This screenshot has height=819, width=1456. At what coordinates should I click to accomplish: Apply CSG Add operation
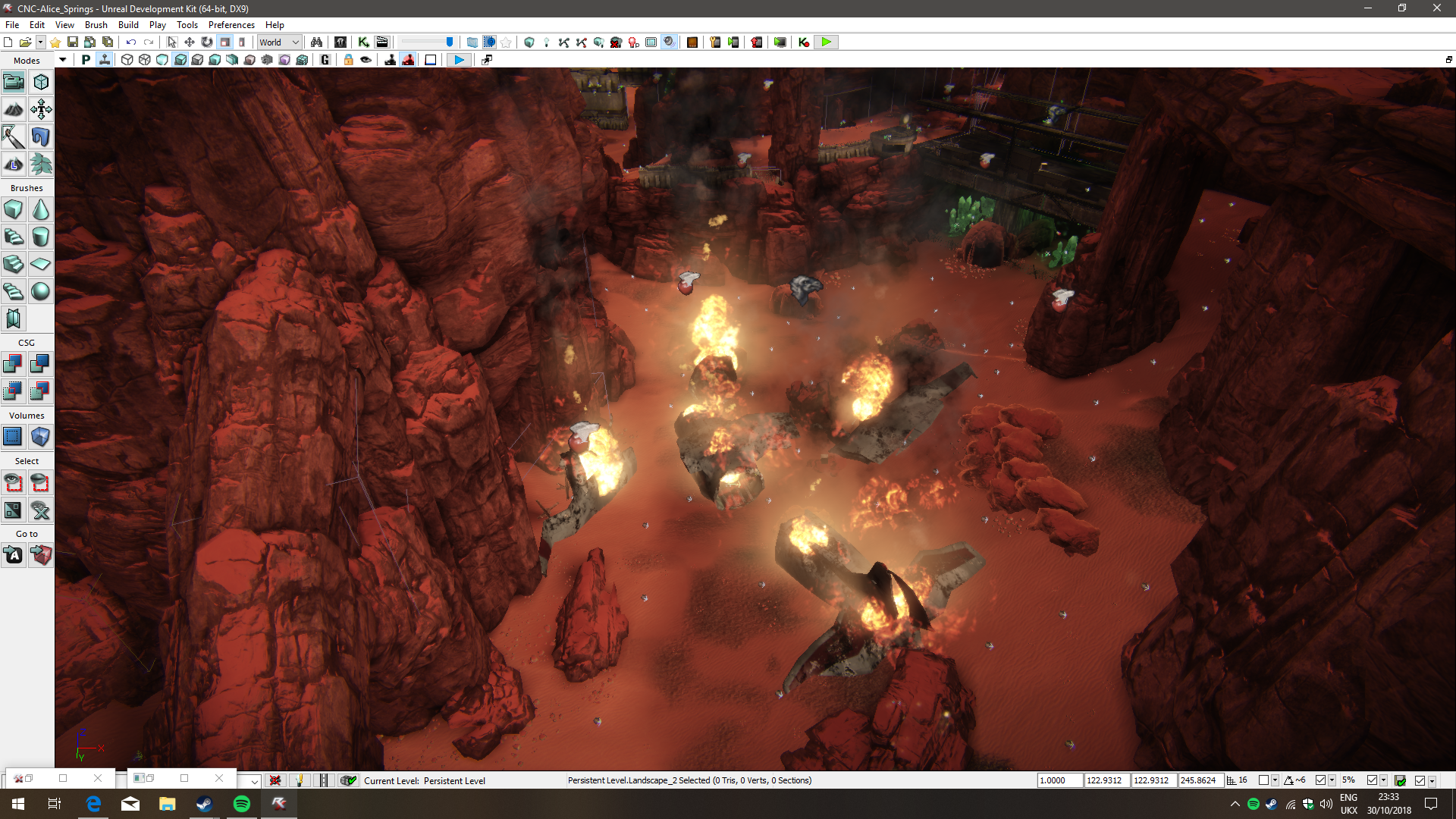(14, 364)
